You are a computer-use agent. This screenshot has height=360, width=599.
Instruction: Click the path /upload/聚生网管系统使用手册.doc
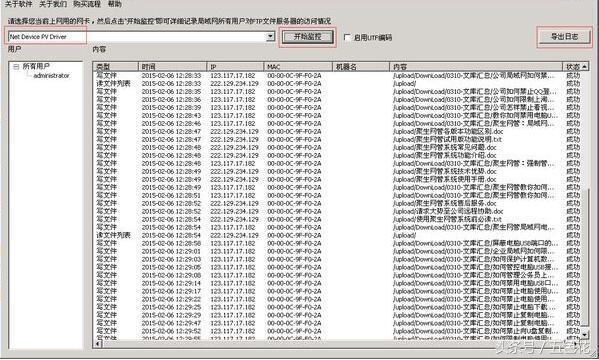(445, 180)
